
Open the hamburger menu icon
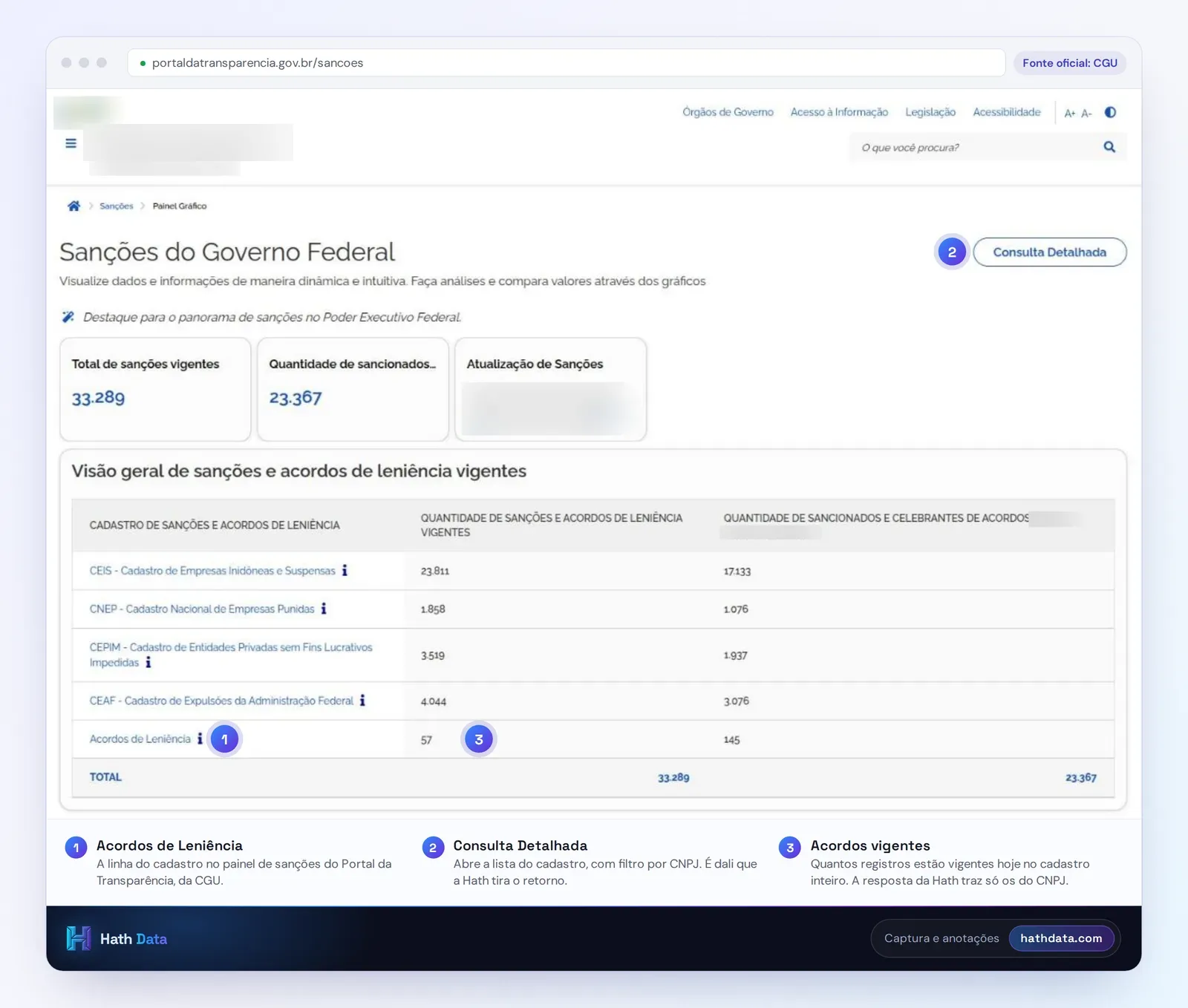click(71, 143)
